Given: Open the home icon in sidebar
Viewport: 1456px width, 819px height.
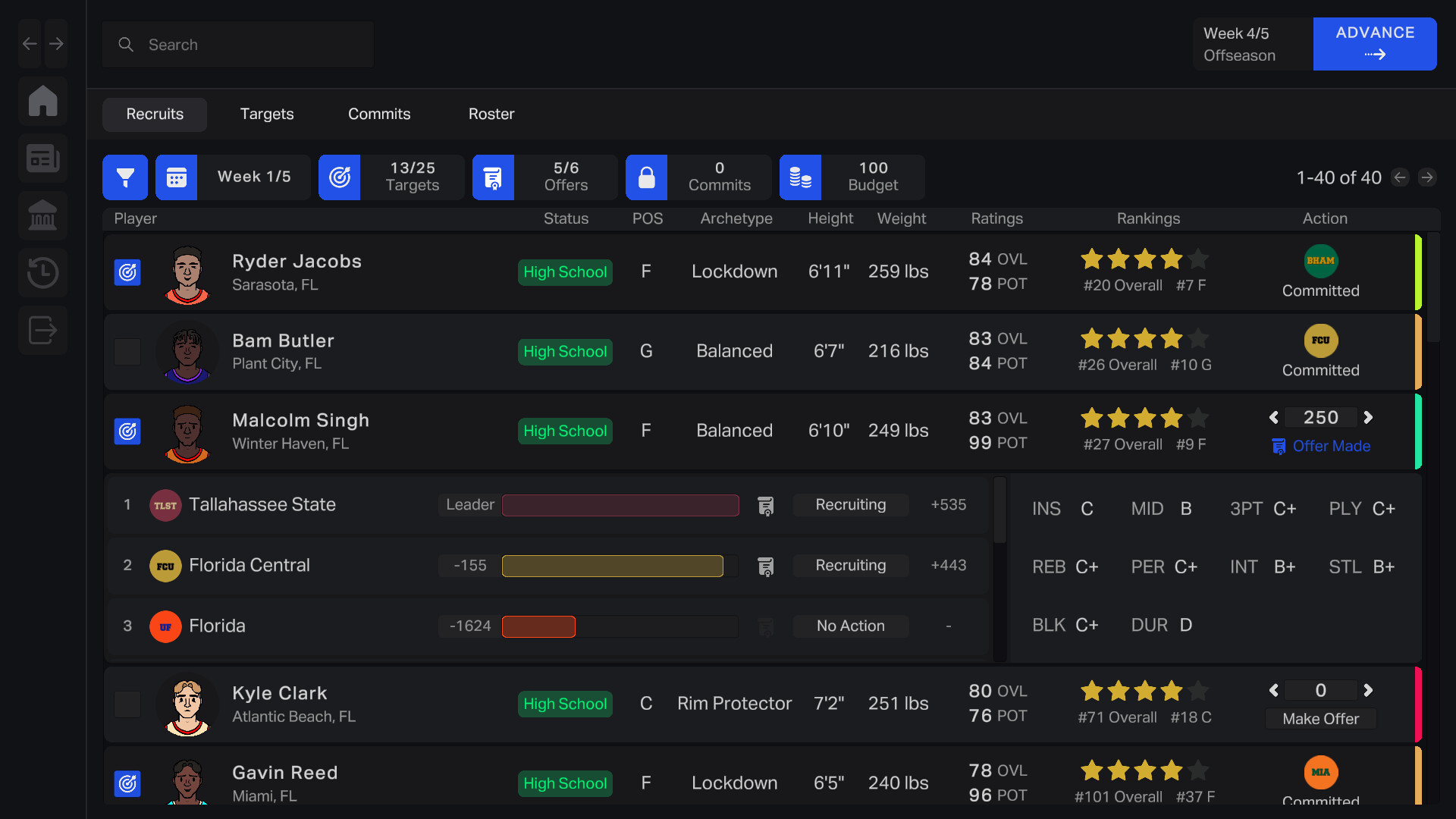Looking at the screenshot, I should click(42, 101).
